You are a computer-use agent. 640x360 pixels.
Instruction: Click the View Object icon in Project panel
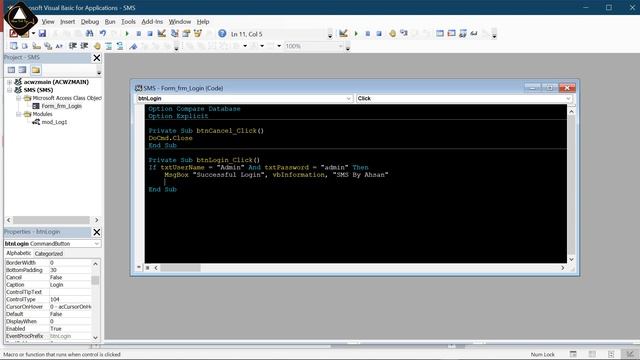(22, 70)
